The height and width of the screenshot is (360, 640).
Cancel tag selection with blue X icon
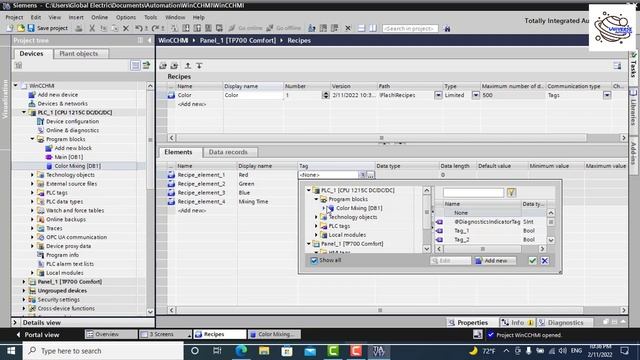coord(544,260)
